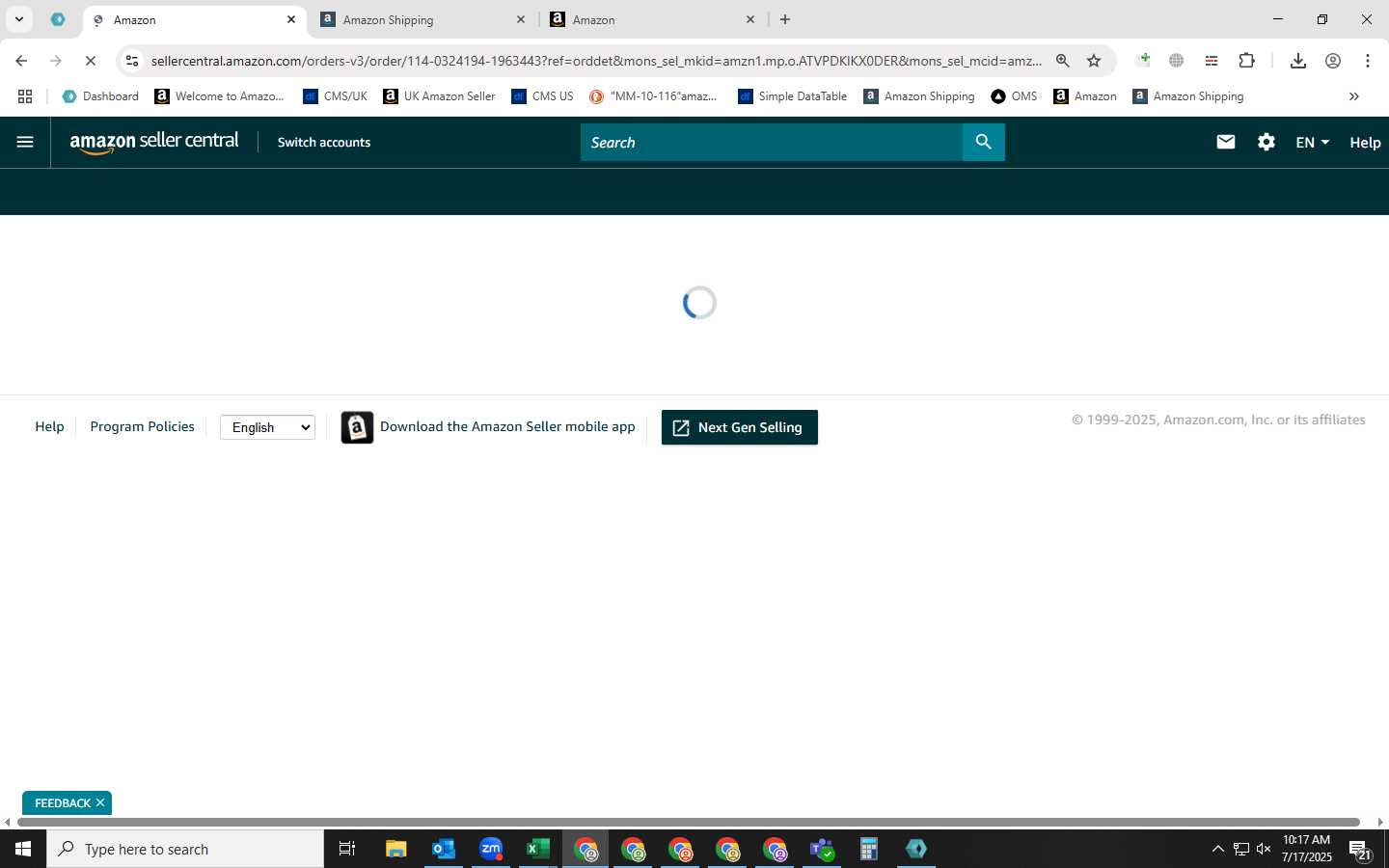Click the clock showing 10:17 AM
The width and height of the screenshot is (1389, 868).
[x=1307, y=840]
